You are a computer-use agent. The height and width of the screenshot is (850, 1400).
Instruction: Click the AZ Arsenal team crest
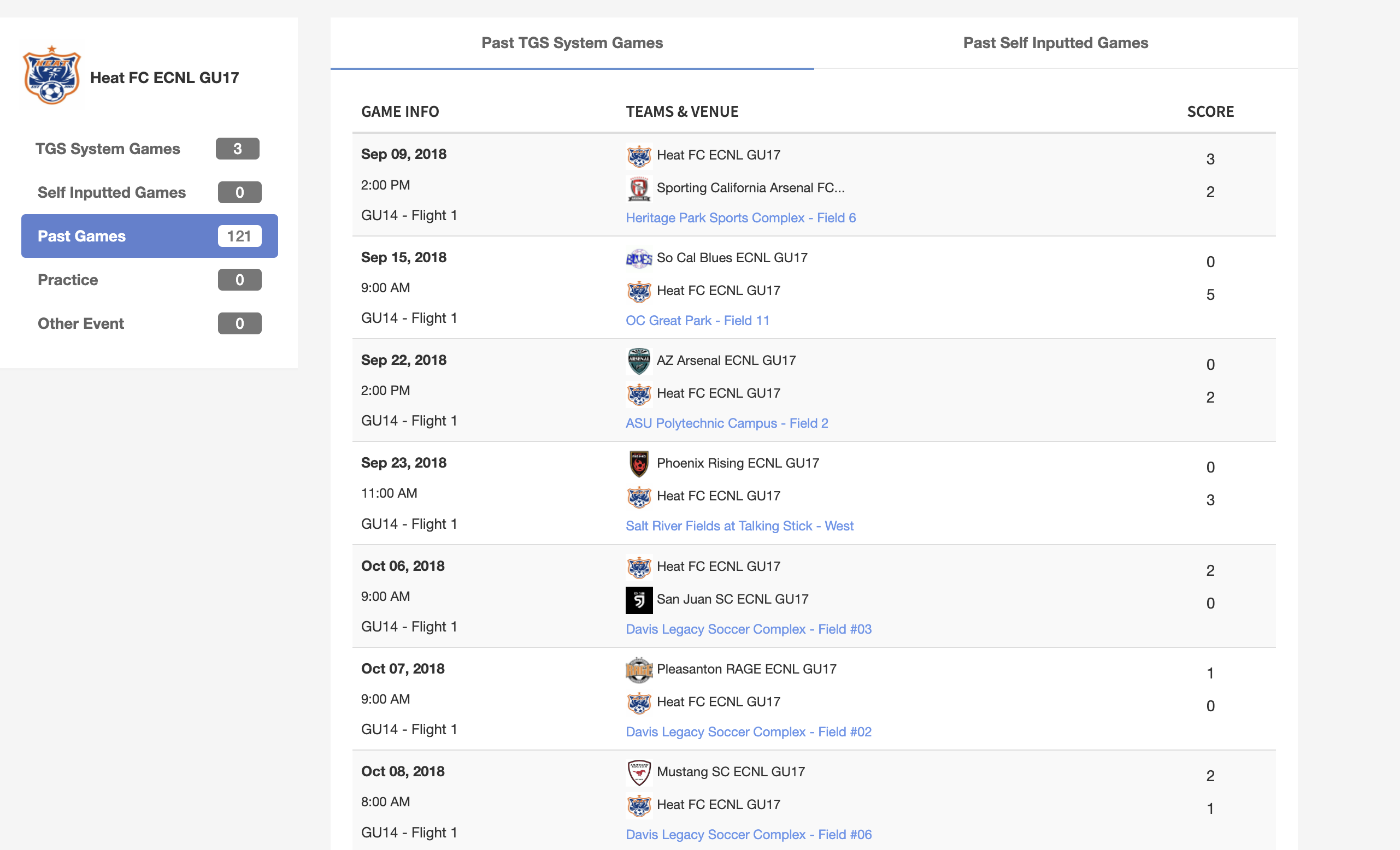coord(639,361)
